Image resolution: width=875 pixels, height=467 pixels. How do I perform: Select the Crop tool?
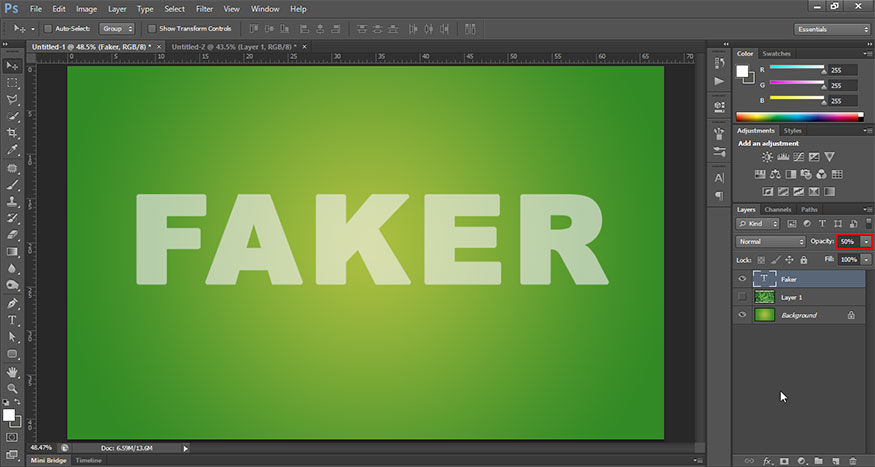(x=12, y=133)
